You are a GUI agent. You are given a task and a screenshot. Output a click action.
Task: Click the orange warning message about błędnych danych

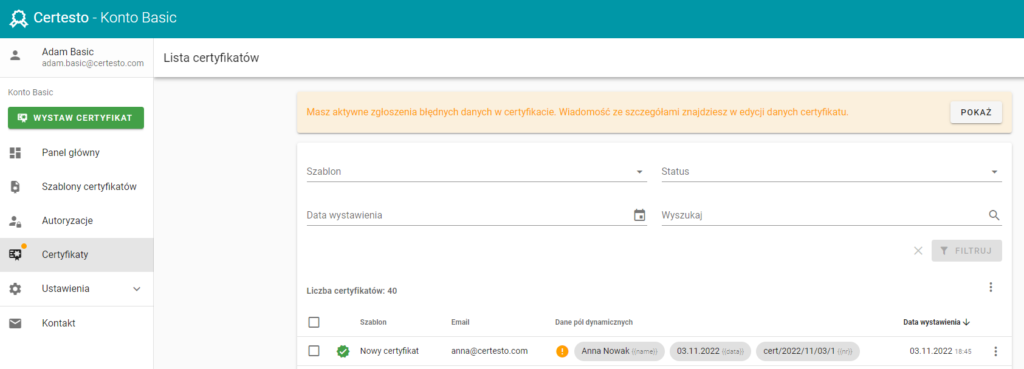click(x=577, y=112)
